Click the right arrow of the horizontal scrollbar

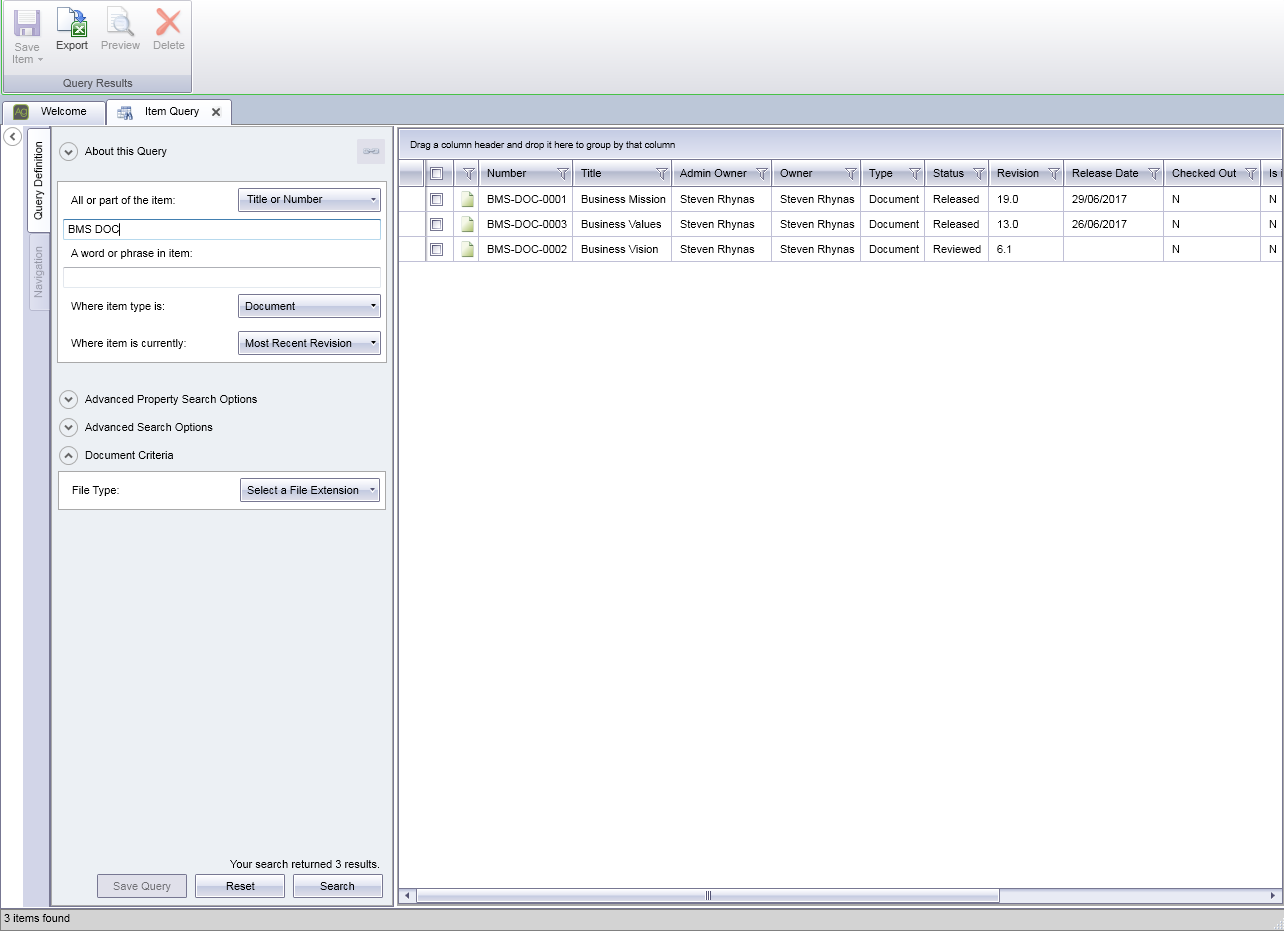[x=1273, y=896]
